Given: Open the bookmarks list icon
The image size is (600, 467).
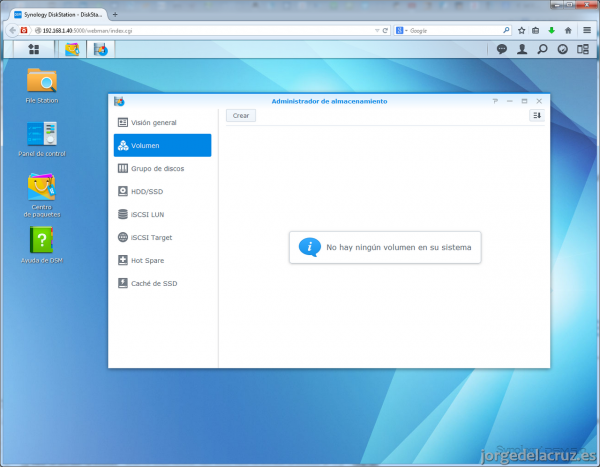Looking at the screenshot, I should (536, 31).
